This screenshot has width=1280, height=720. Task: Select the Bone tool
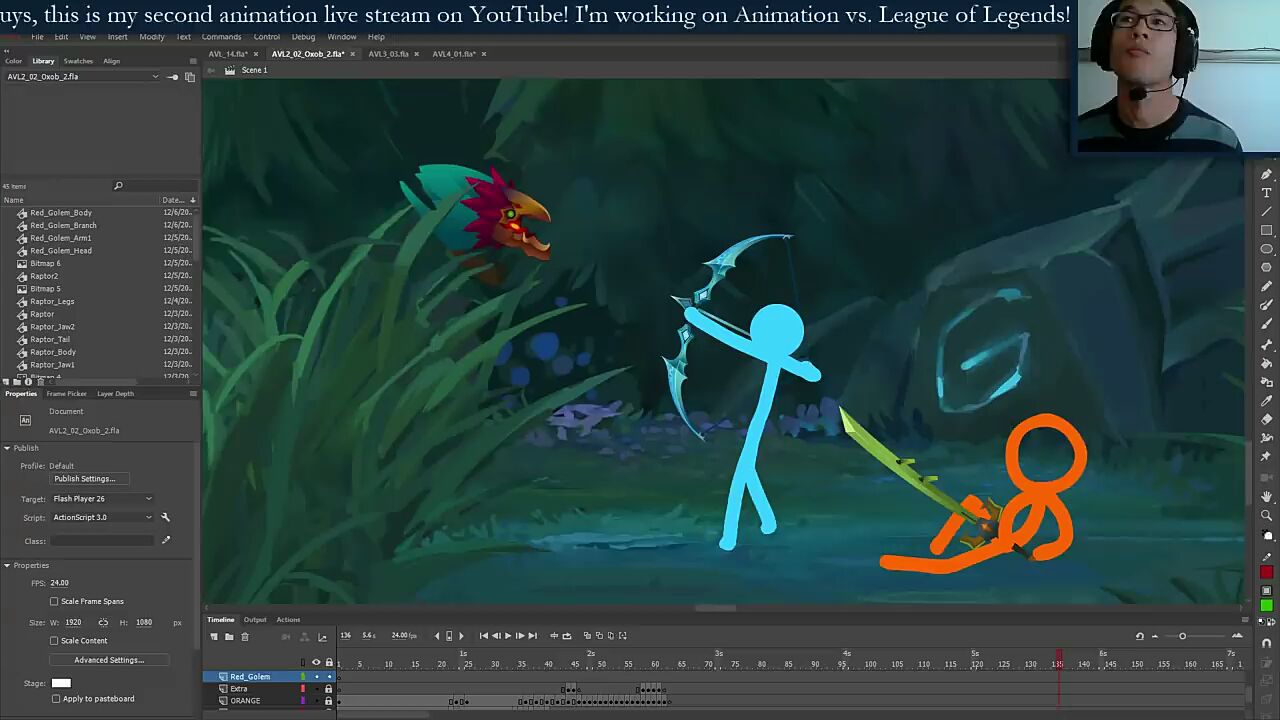click(x=1266, y=344)
